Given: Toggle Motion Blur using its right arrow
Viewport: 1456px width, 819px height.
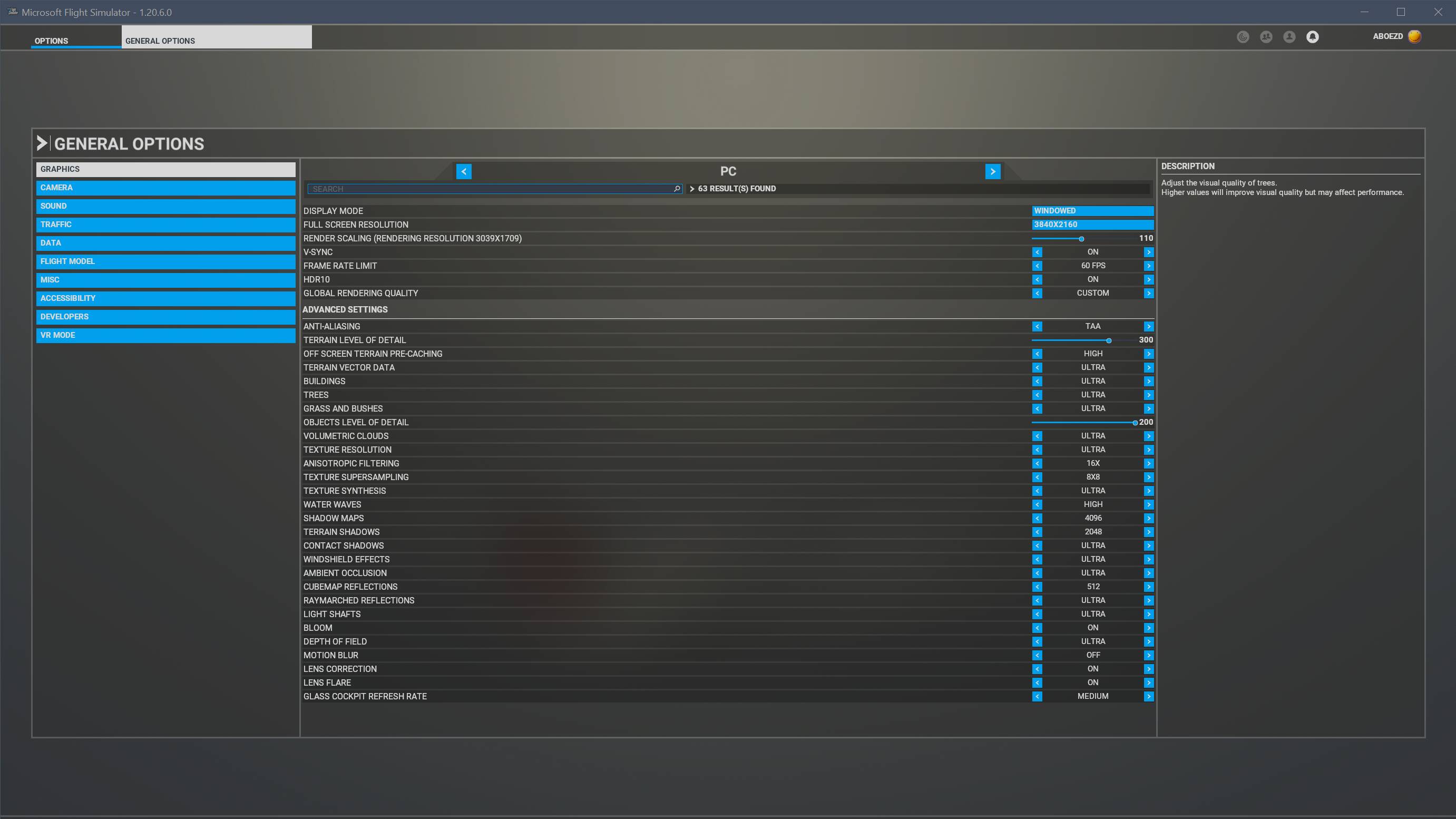Looking at the screenshot, I should (x=1149, y=655).
